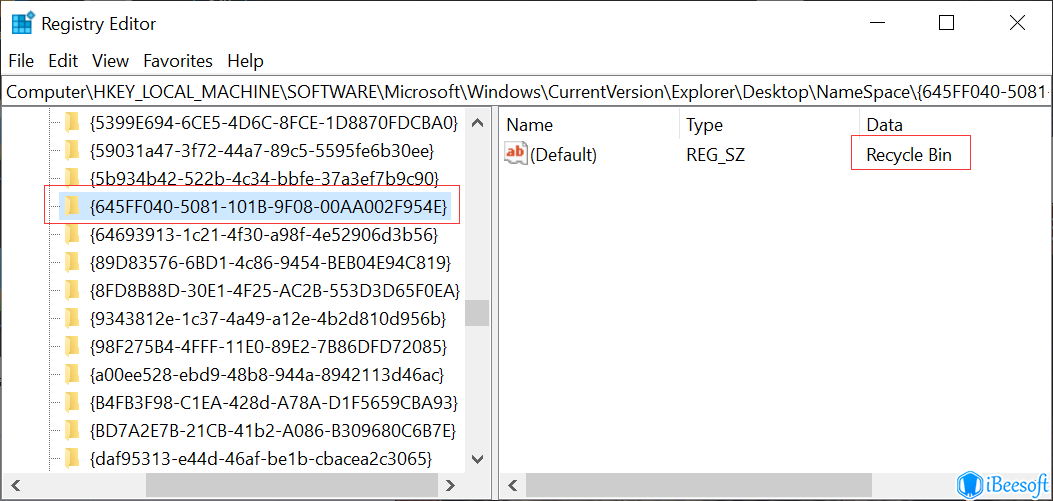Click folder icon of {B4FB3F98-C1EA-428d-A78A-D1F5659CBA93}
The width and height of the screenshot is (1053, 501).
point(72,403)
